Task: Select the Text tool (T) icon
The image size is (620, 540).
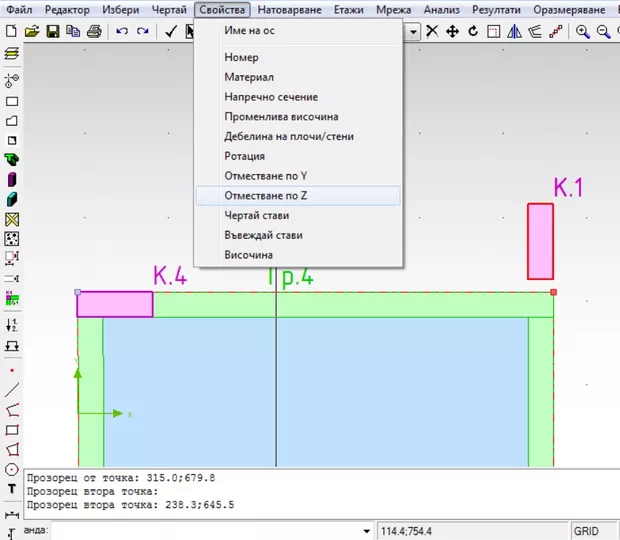Action: point(12,489)
